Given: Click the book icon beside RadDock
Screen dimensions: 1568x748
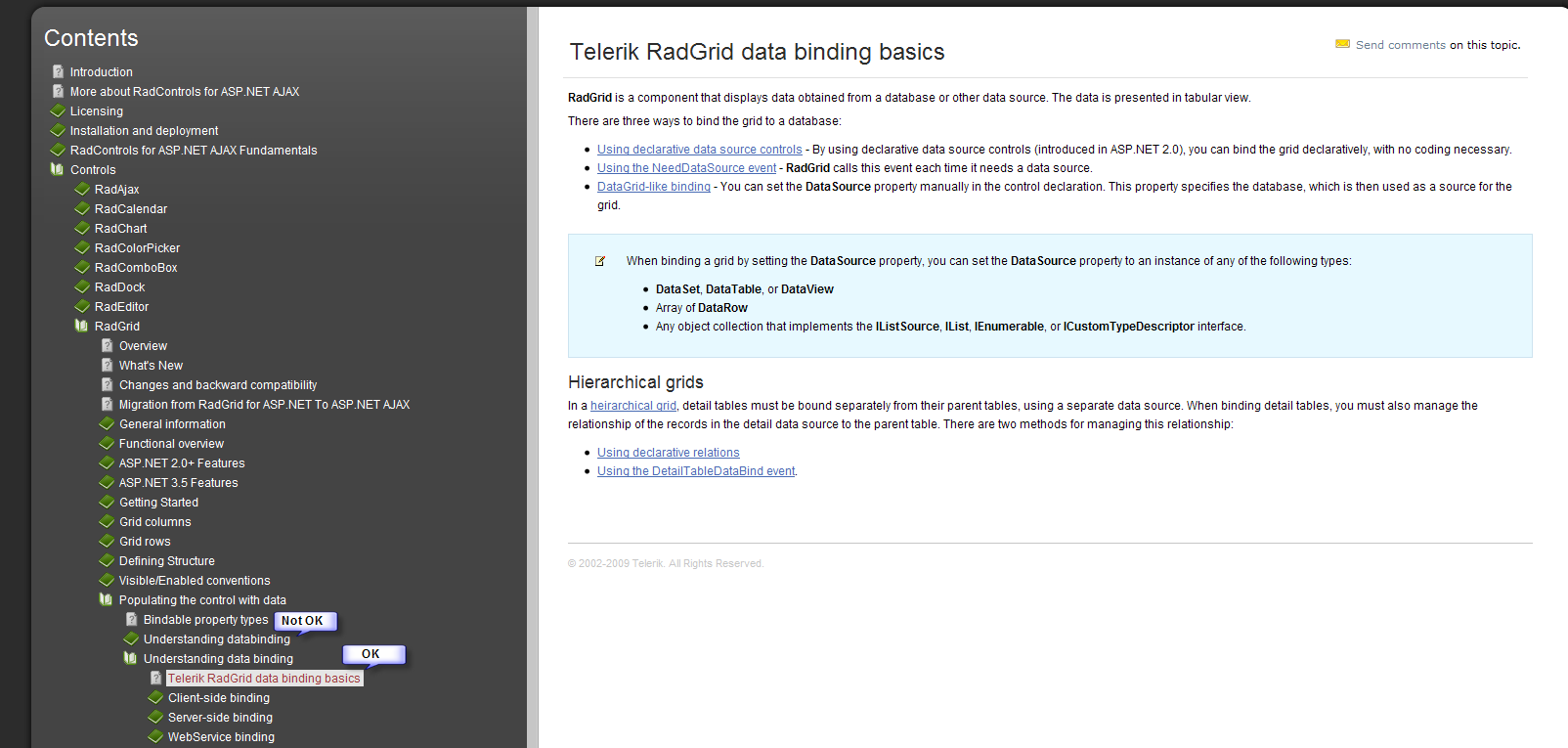Looking at the screenshot, I should (x=82, y=286).
